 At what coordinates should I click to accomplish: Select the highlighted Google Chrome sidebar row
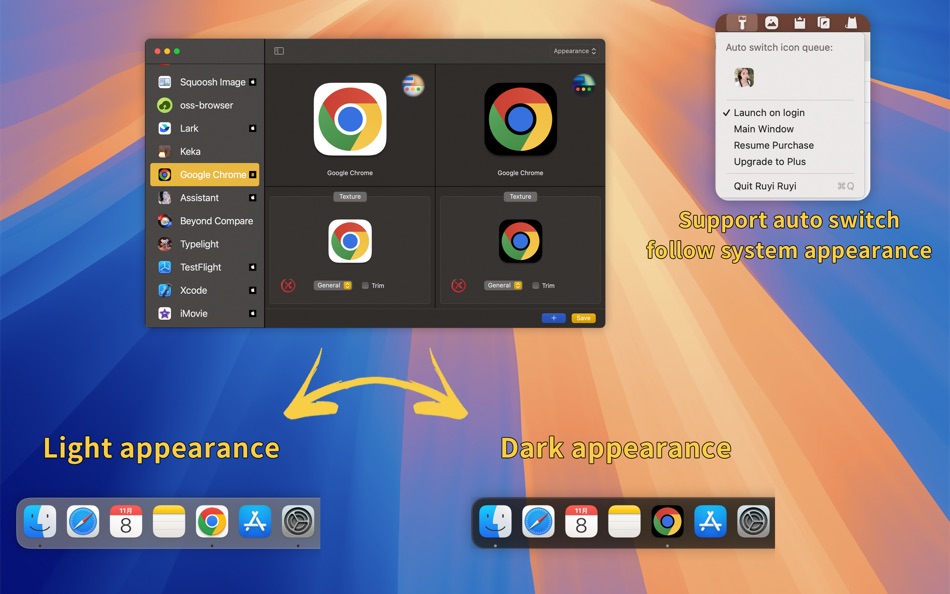(204, 175)
